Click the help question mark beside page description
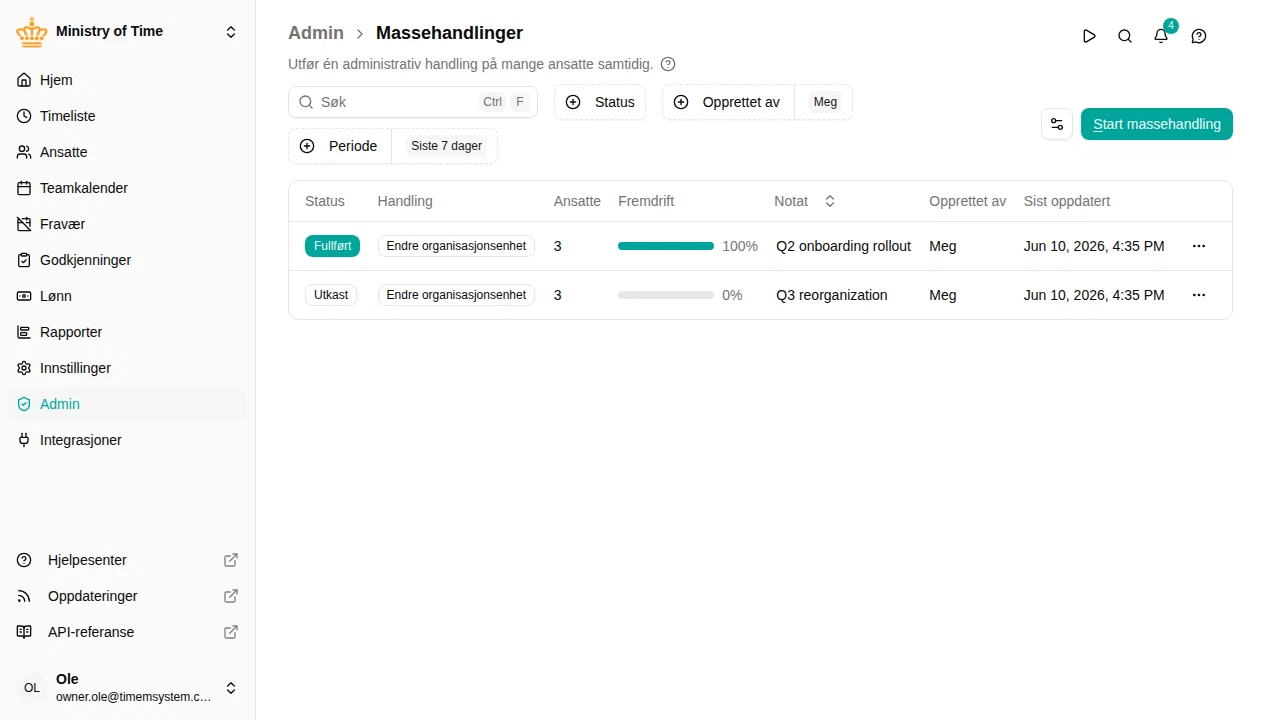The width and height of the screenshot is (1280, 720). click(x=668, y=64)
